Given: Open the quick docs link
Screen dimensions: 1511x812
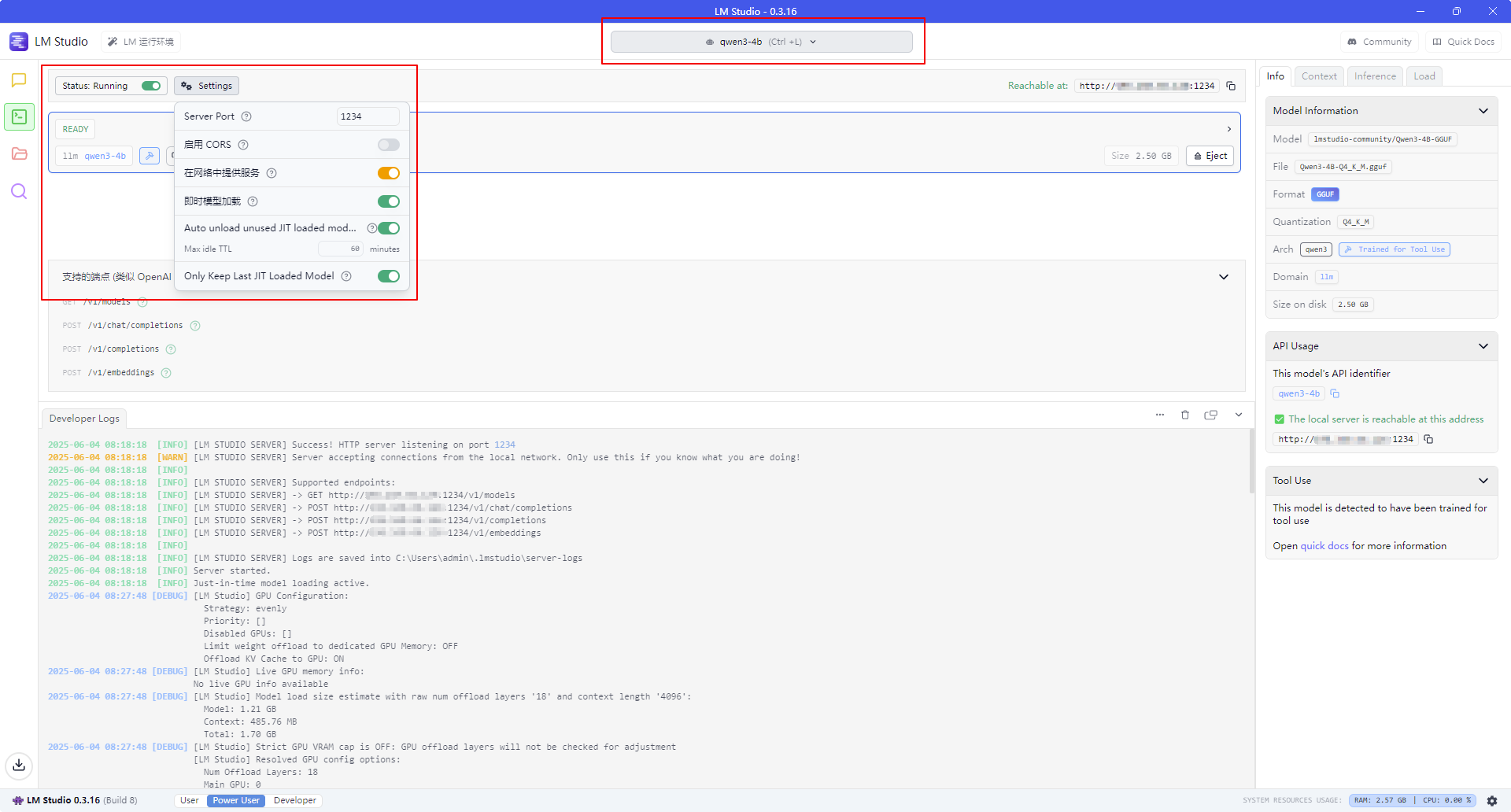Looking at the screenshot, I should (x=1324, y=546).
